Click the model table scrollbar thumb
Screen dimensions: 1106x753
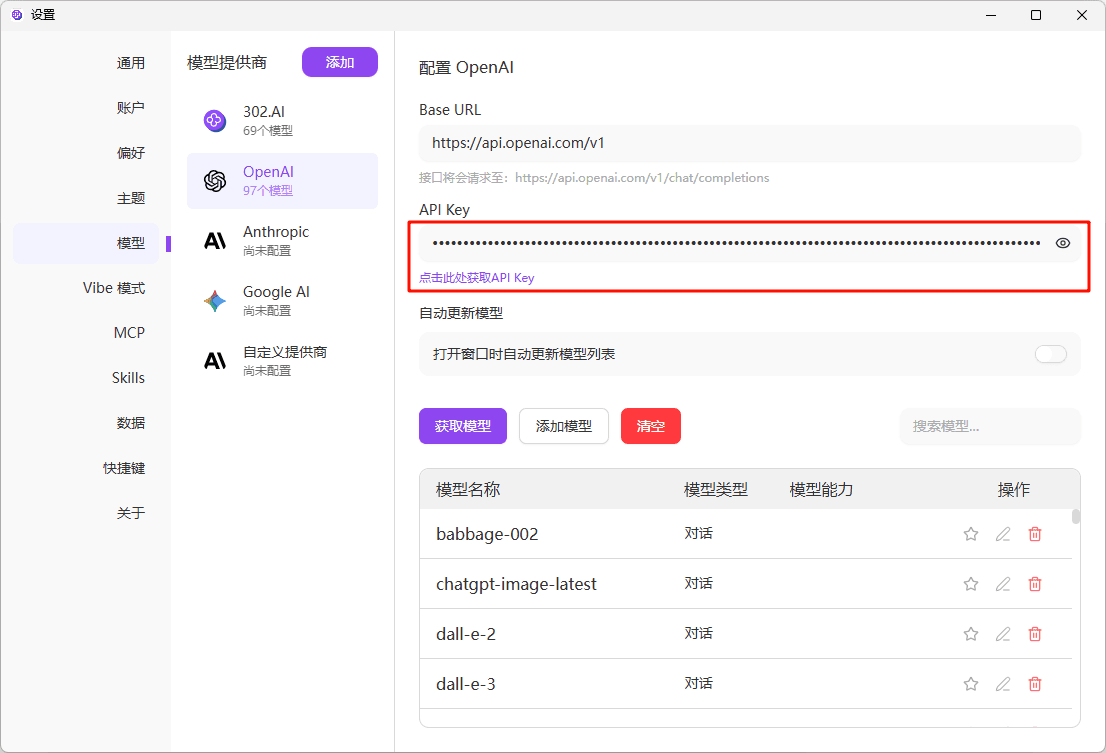[x=1076, y=517]
